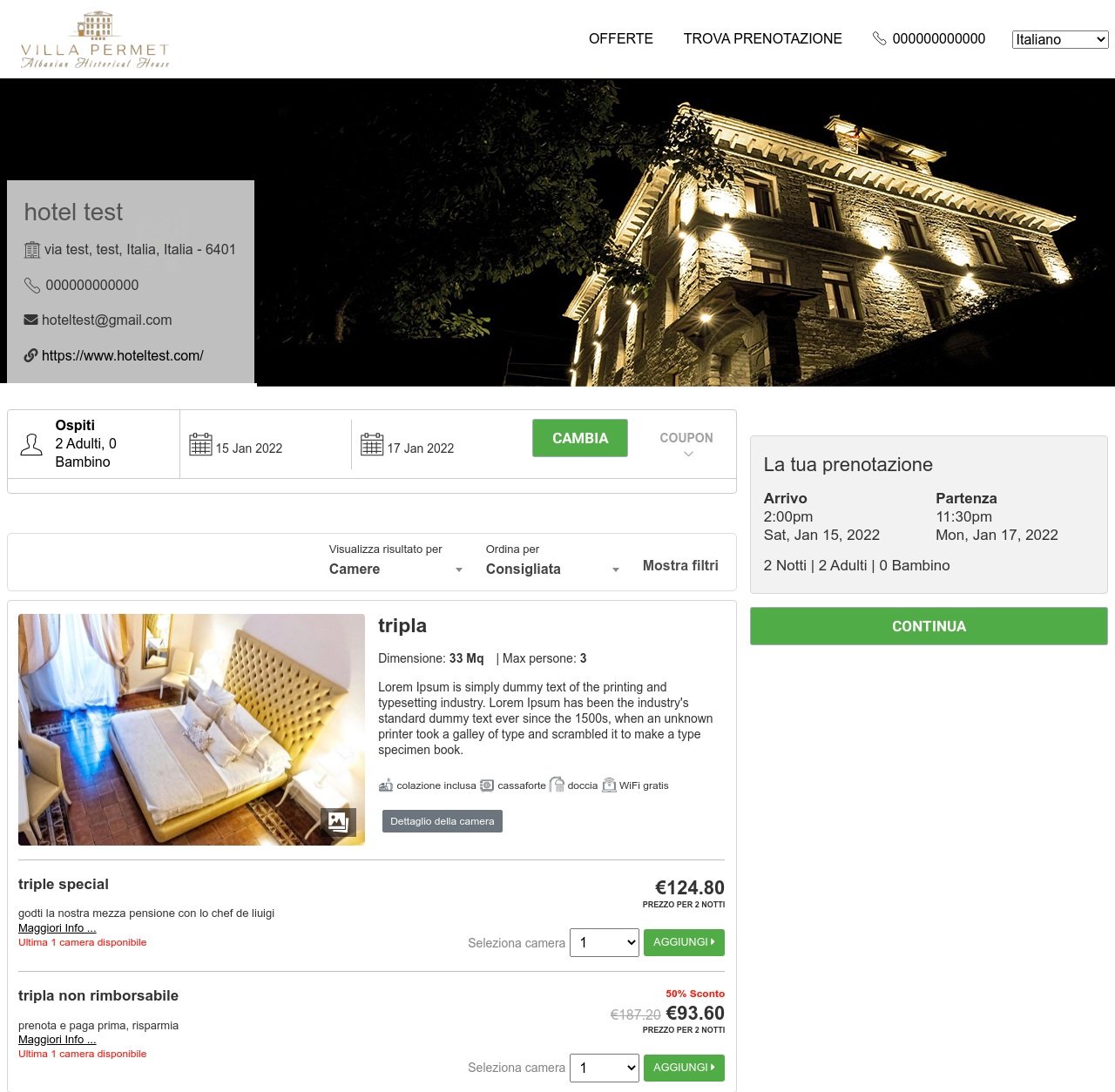Expand the COUPON section
Image resolution: width=1115 pixels, height=1092 pixels.
tap(686, 444)
